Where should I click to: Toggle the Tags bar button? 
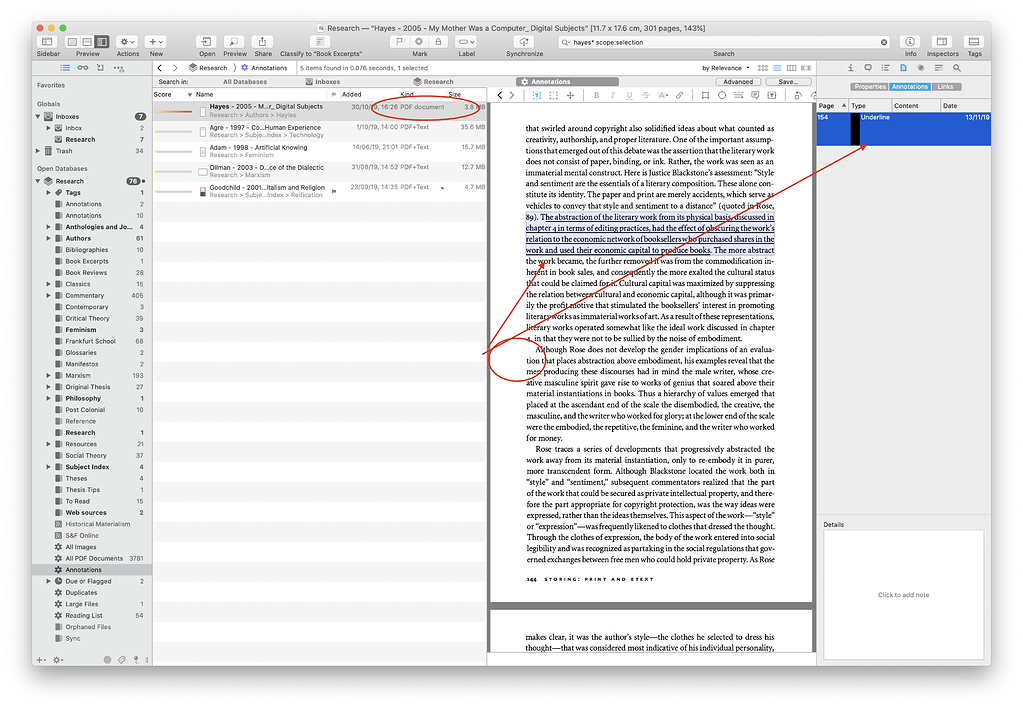(x=974, y=42)
